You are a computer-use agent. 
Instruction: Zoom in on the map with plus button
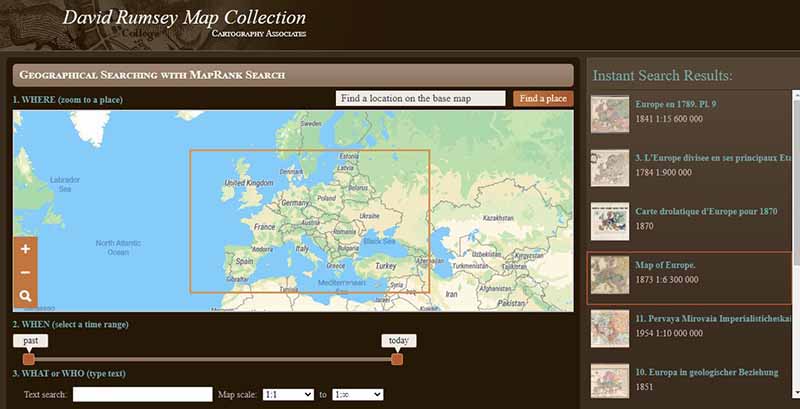click(25, 249)
